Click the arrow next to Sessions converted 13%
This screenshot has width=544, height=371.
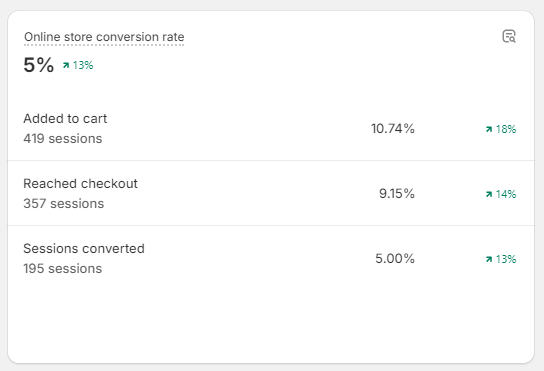pyautogui.click(x=489, y=259)
